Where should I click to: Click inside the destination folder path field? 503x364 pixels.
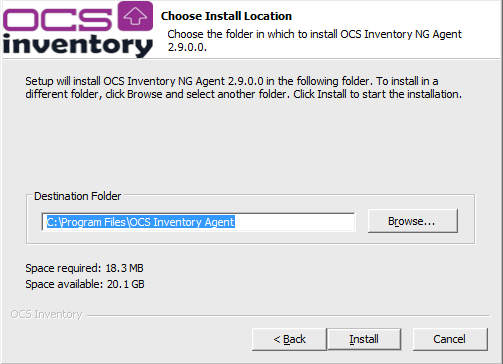[198, 222]
